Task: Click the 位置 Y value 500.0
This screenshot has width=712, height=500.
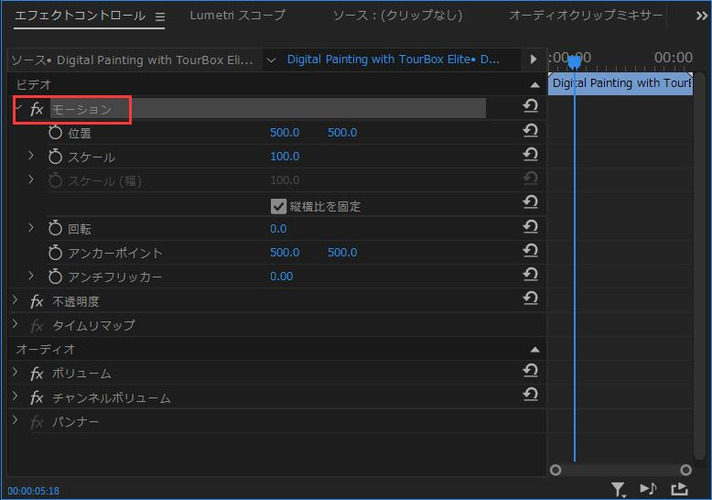Action: click(x=342, y=133)
